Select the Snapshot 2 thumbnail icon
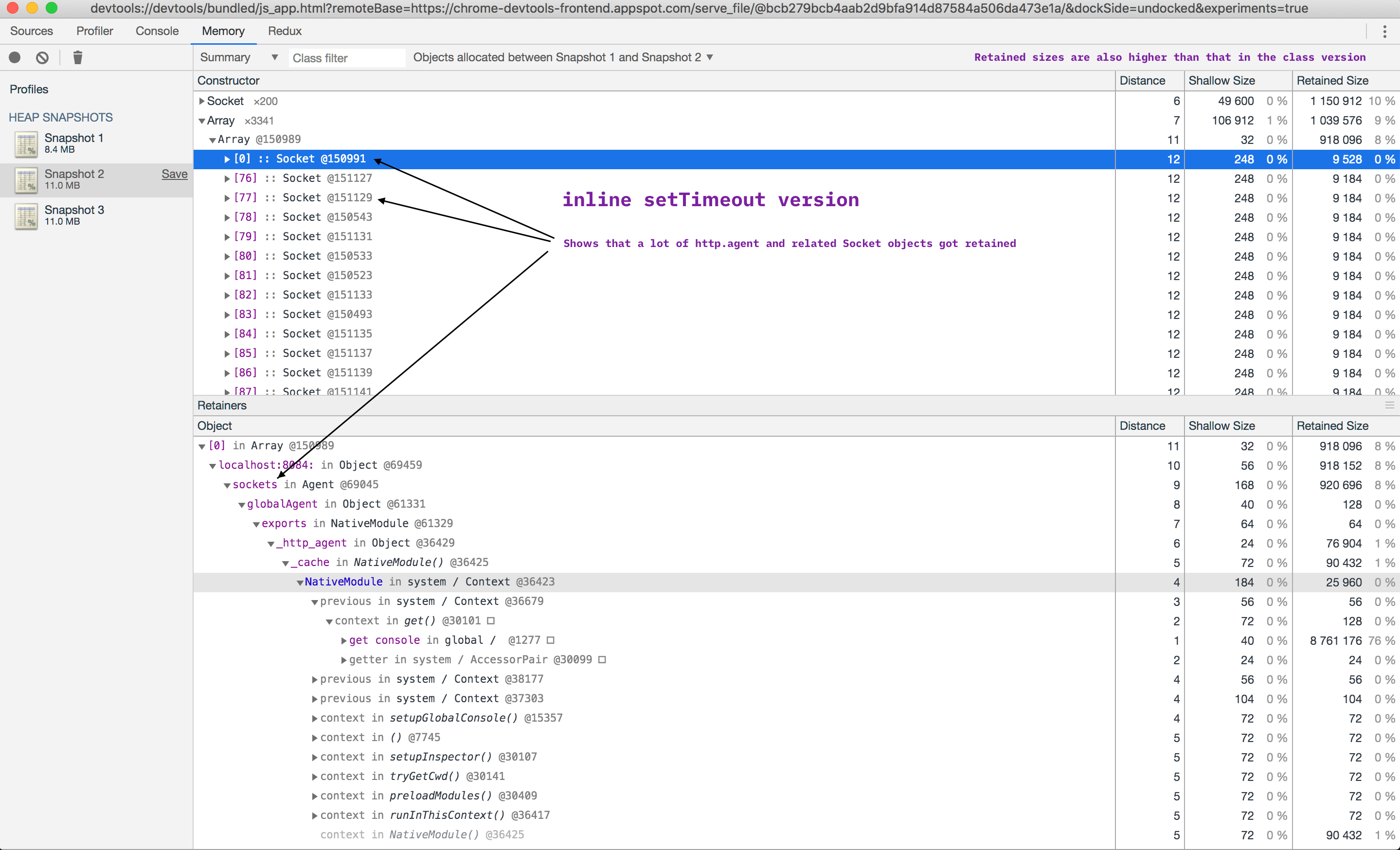 coord(26,180)
